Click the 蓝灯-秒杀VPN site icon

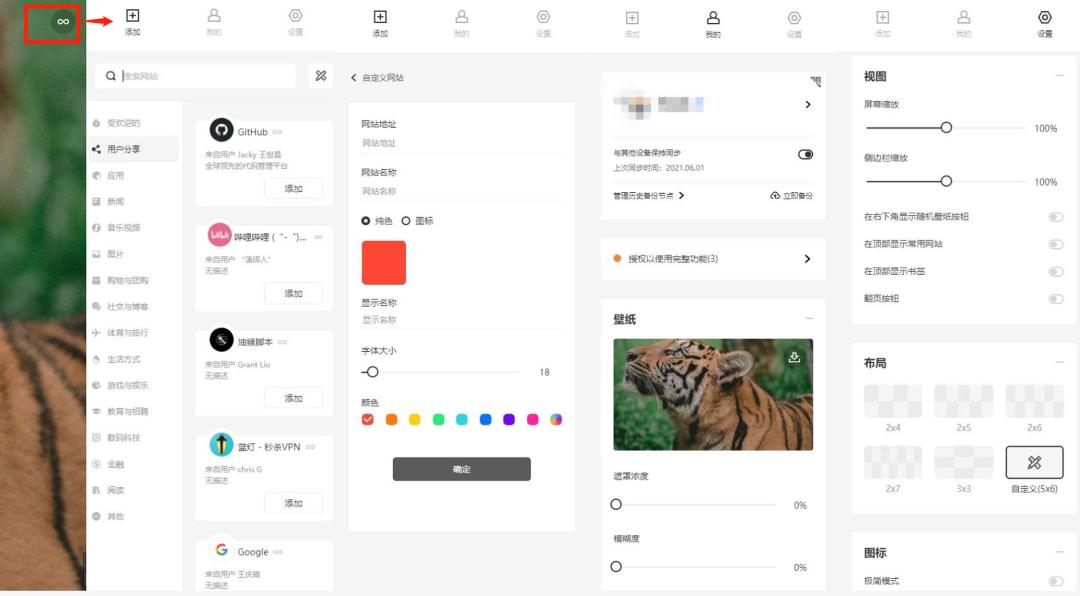221,444
